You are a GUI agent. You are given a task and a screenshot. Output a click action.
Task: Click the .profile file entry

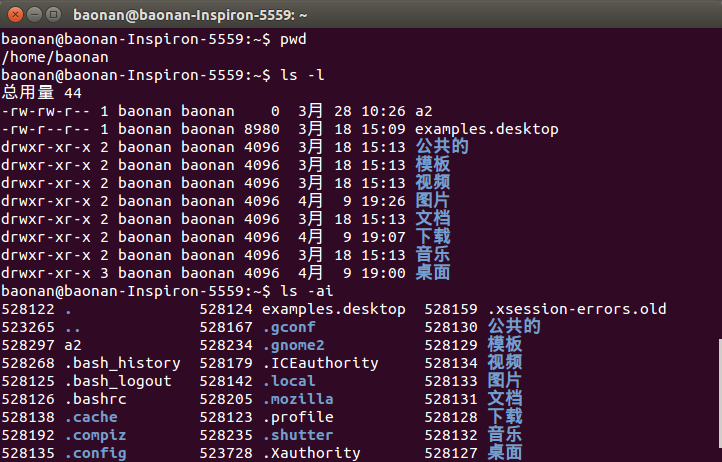click(298, 417)
